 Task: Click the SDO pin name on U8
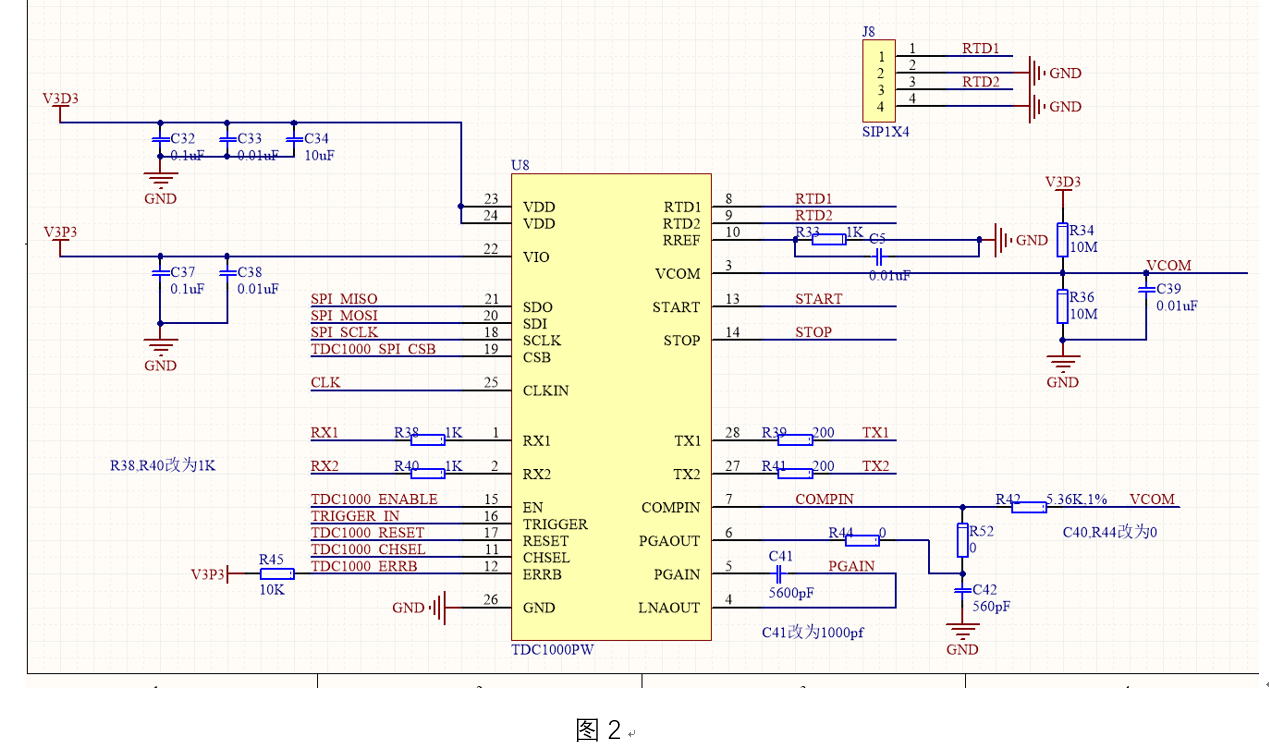[x=537, y=307]
